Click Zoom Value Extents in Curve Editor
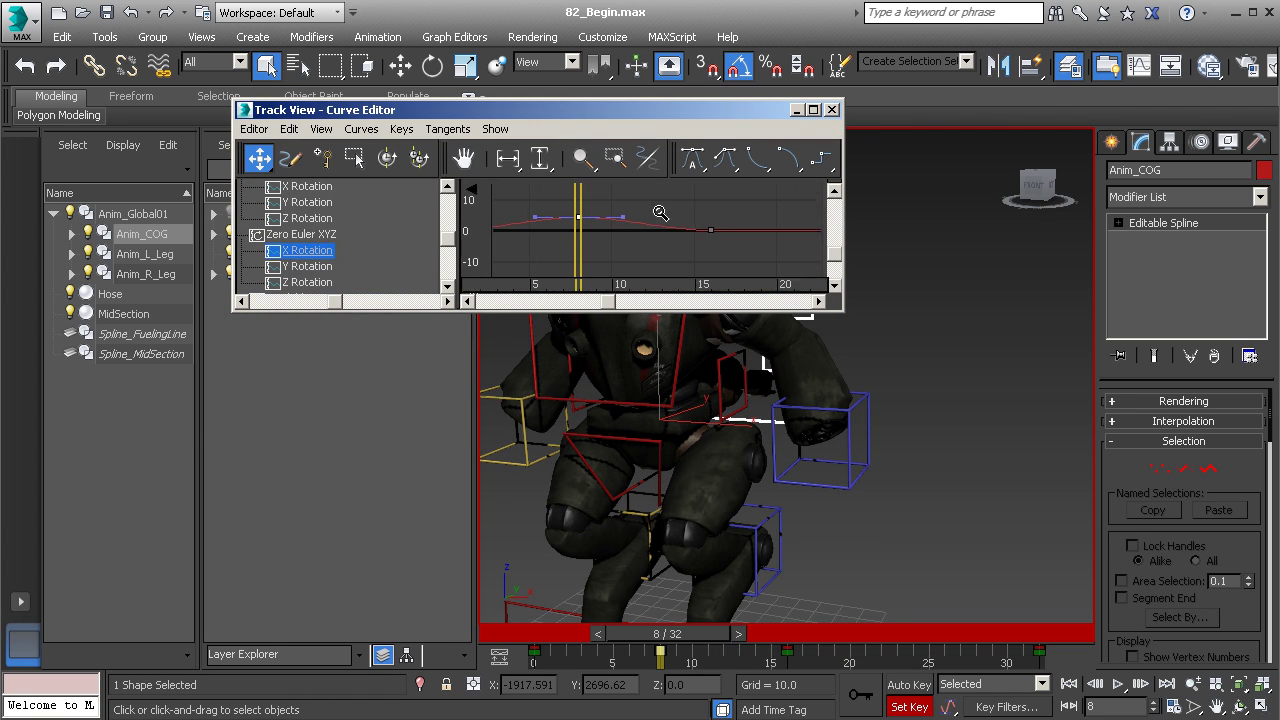The image size is (1280, 720). (x=540, y=158)
